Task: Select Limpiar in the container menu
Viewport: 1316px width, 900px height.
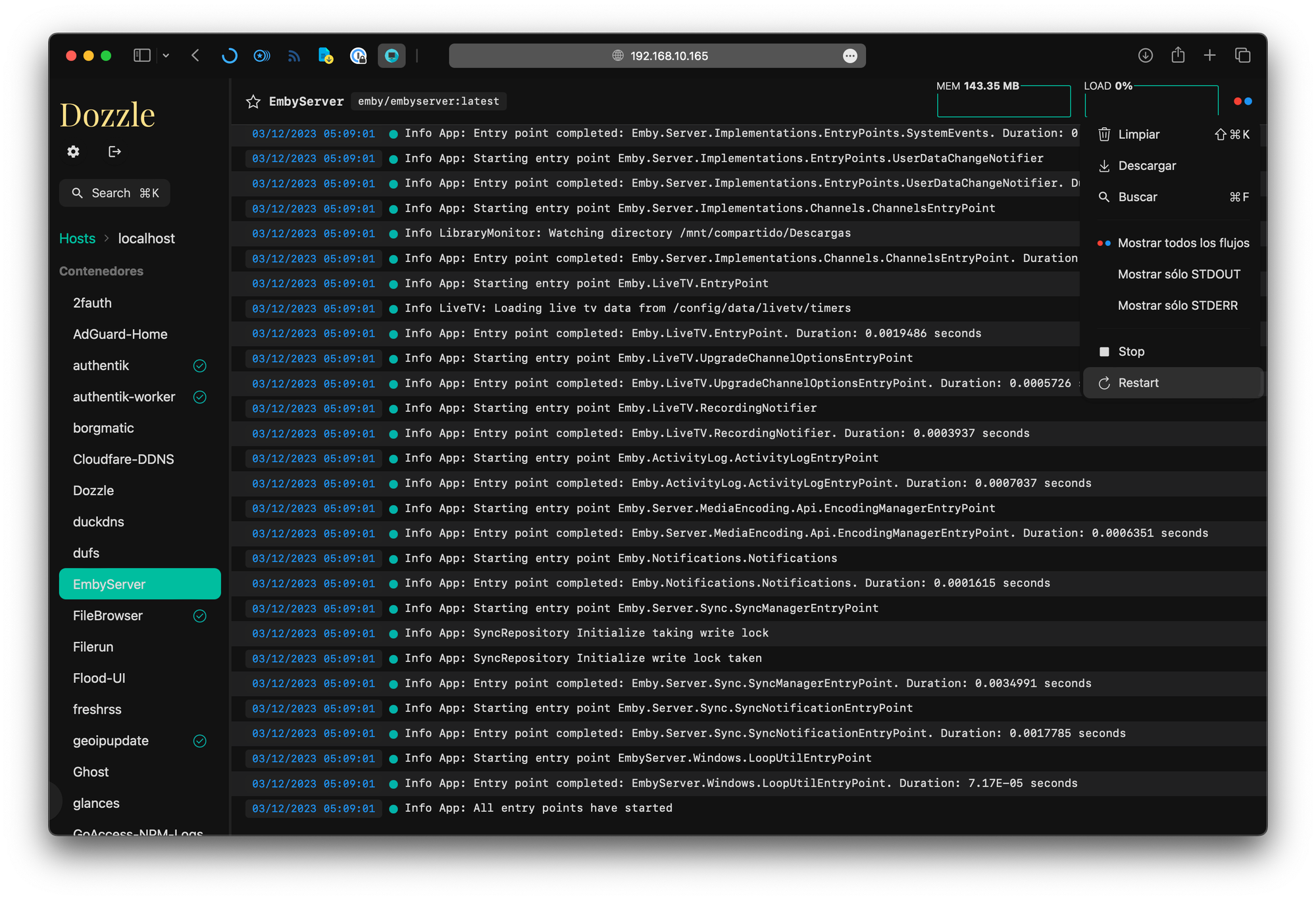Action: point(1173,134)
